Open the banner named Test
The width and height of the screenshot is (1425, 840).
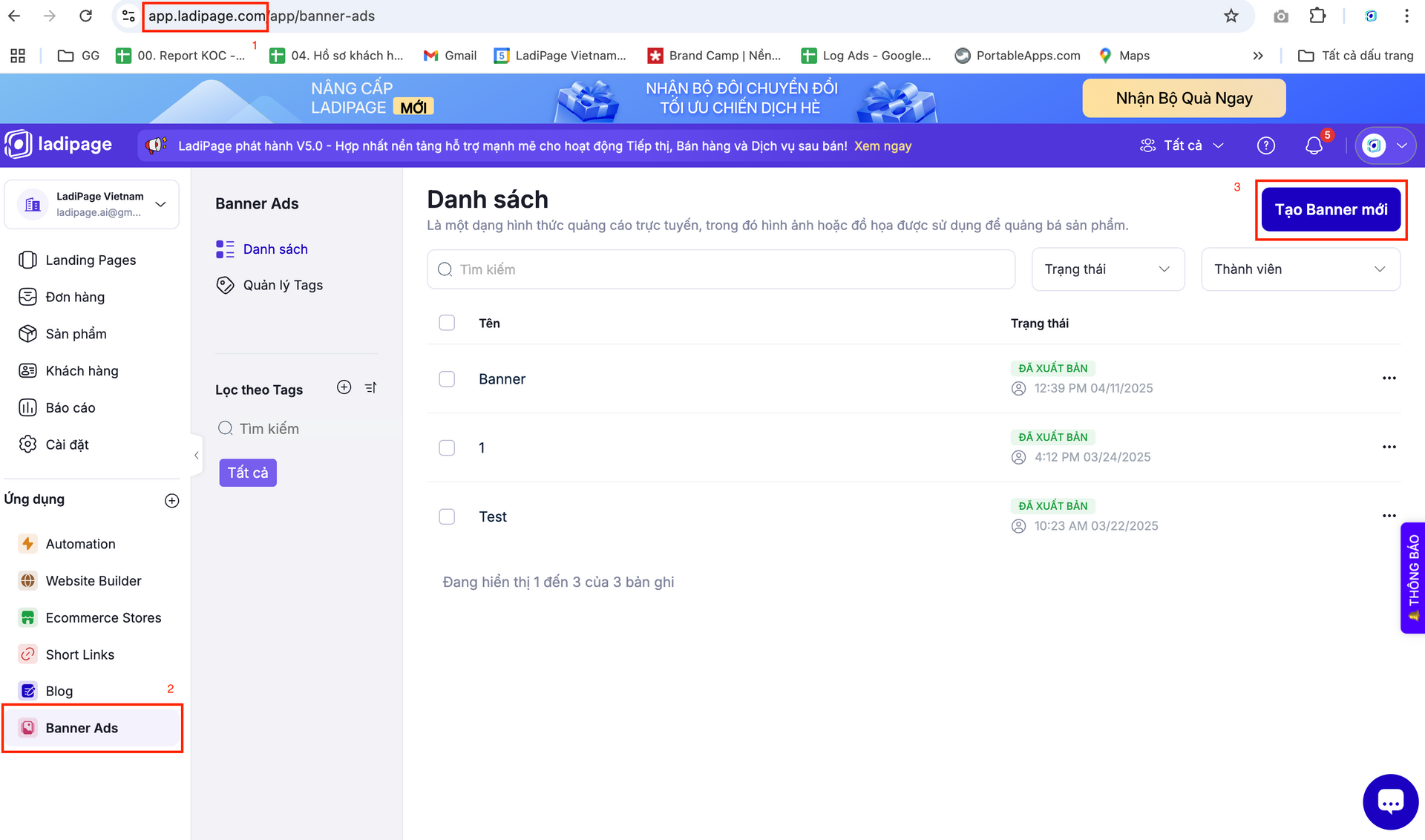[492, 516]
